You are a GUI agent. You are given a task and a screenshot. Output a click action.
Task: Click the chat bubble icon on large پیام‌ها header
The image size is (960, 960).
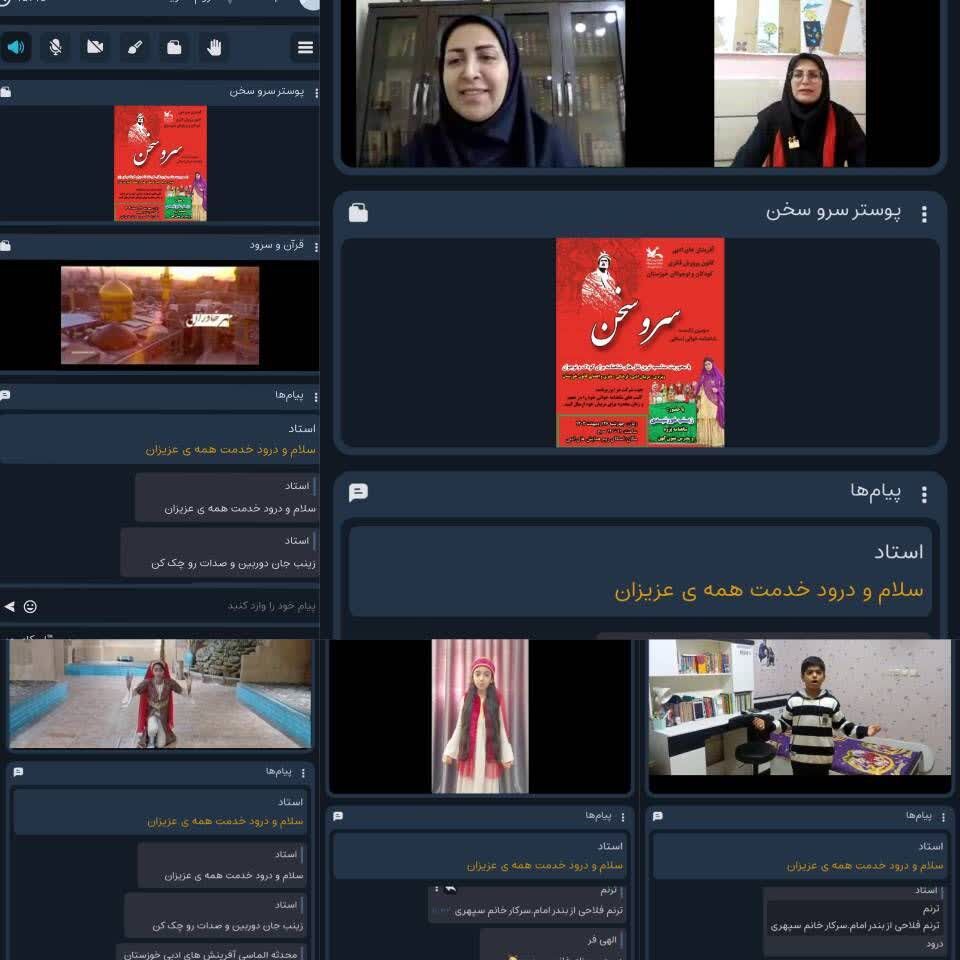pyautogui.click(x=358, y=492)
